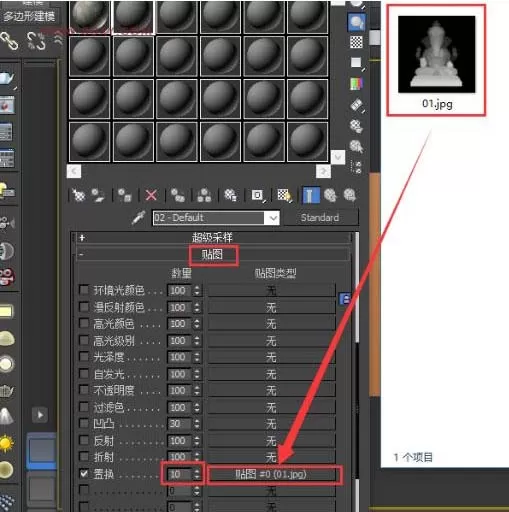
Task: Click sample slots scroll-down arrow
Action: coord(338,157)
